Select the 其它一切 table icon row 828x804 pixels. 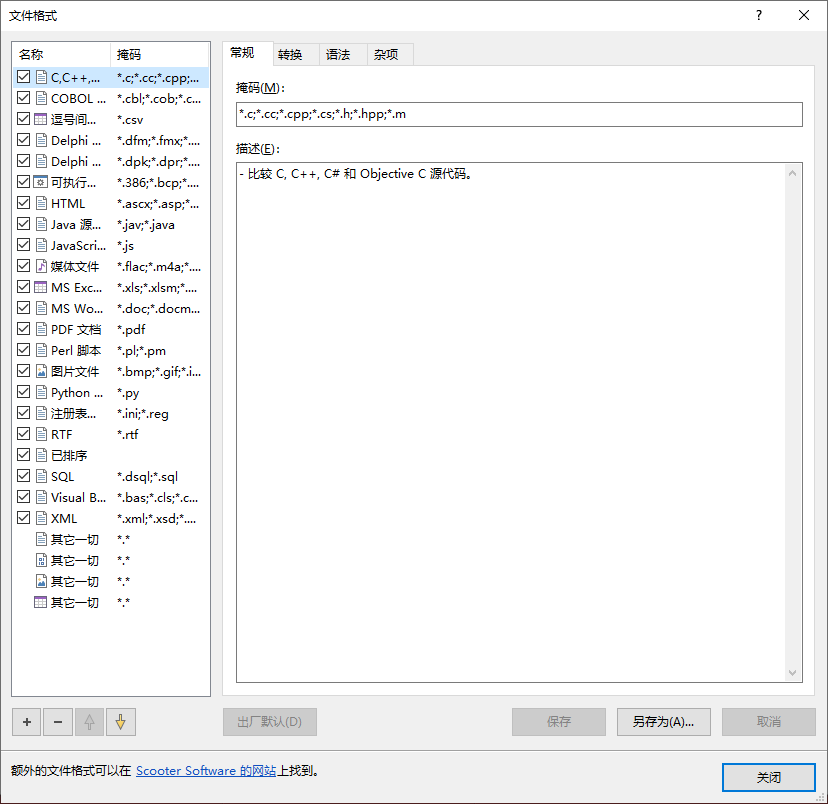click(111, 602)
